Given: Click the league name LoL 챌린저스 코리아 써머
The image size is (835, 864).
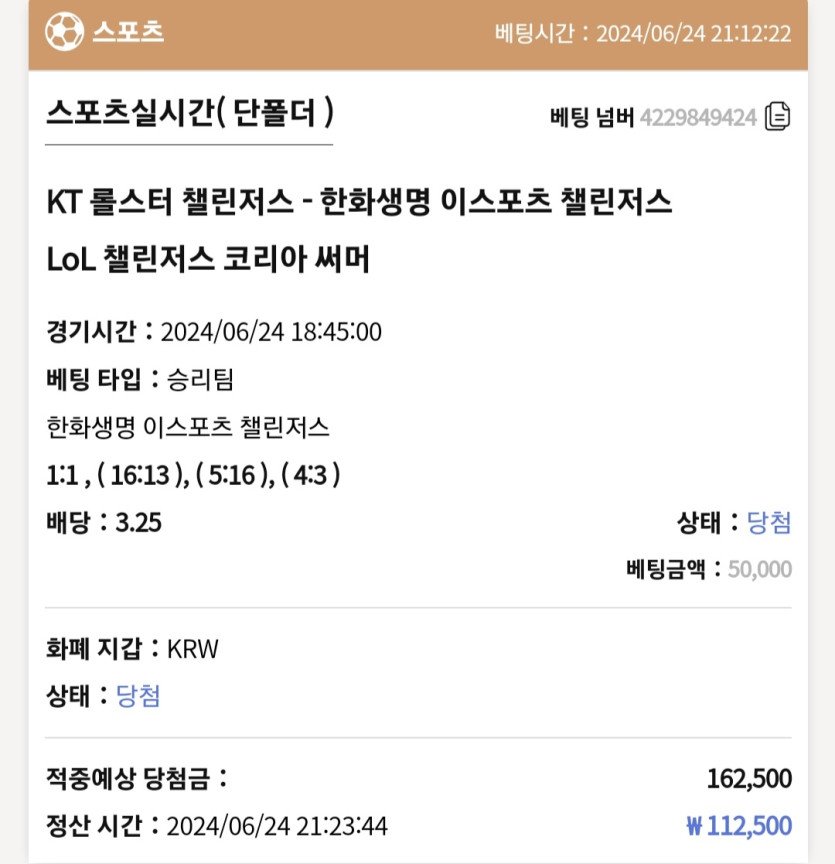Looking at the screenshot, I should [208, 259].
